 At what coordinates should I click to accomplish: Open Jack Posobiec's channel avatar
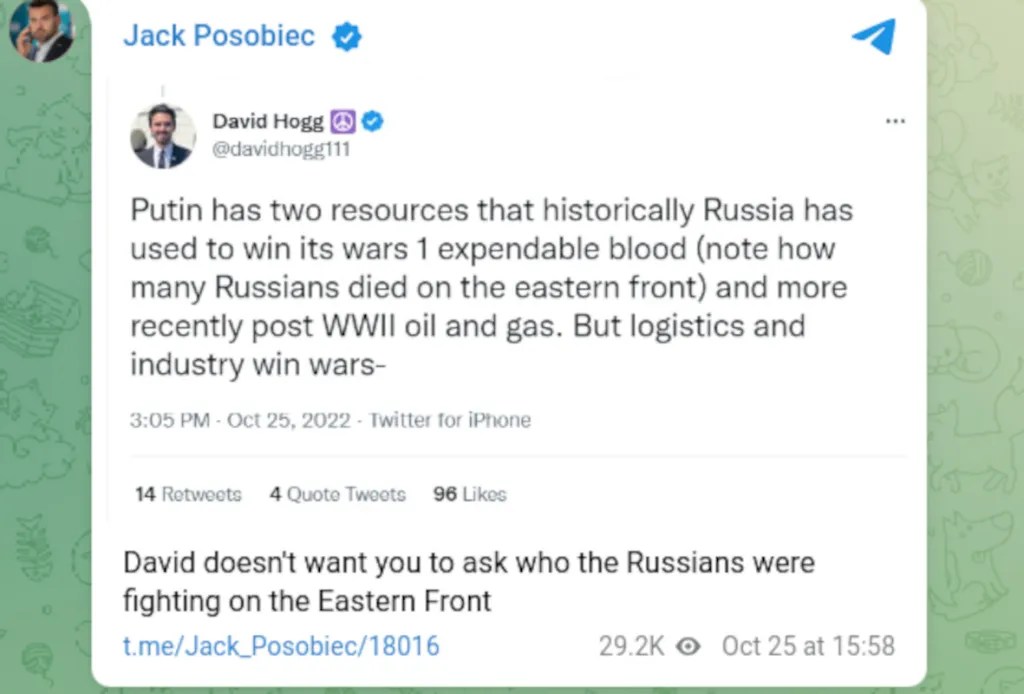pyautogui.click(x=41, y=30)
